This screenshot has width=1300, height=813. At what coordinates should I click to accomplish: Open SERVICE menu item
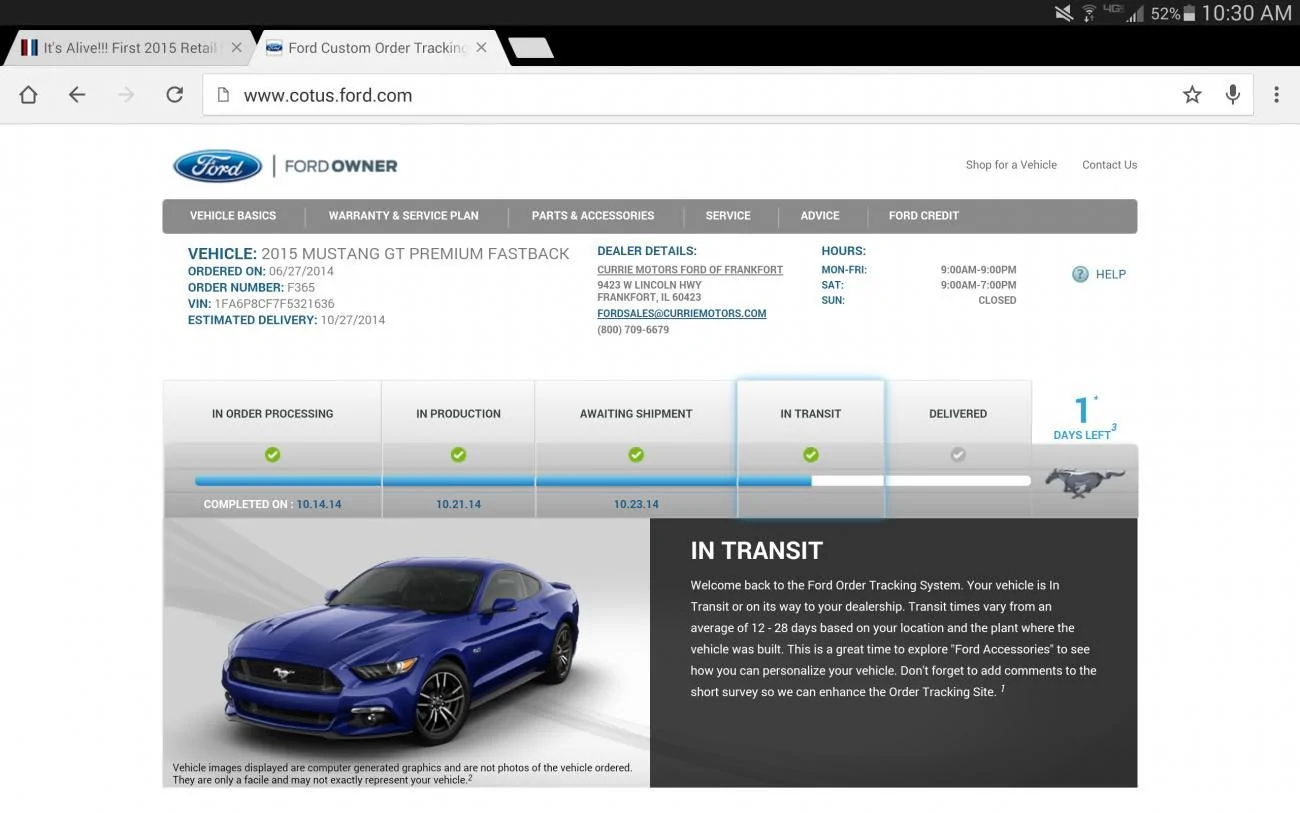point(728,216)
